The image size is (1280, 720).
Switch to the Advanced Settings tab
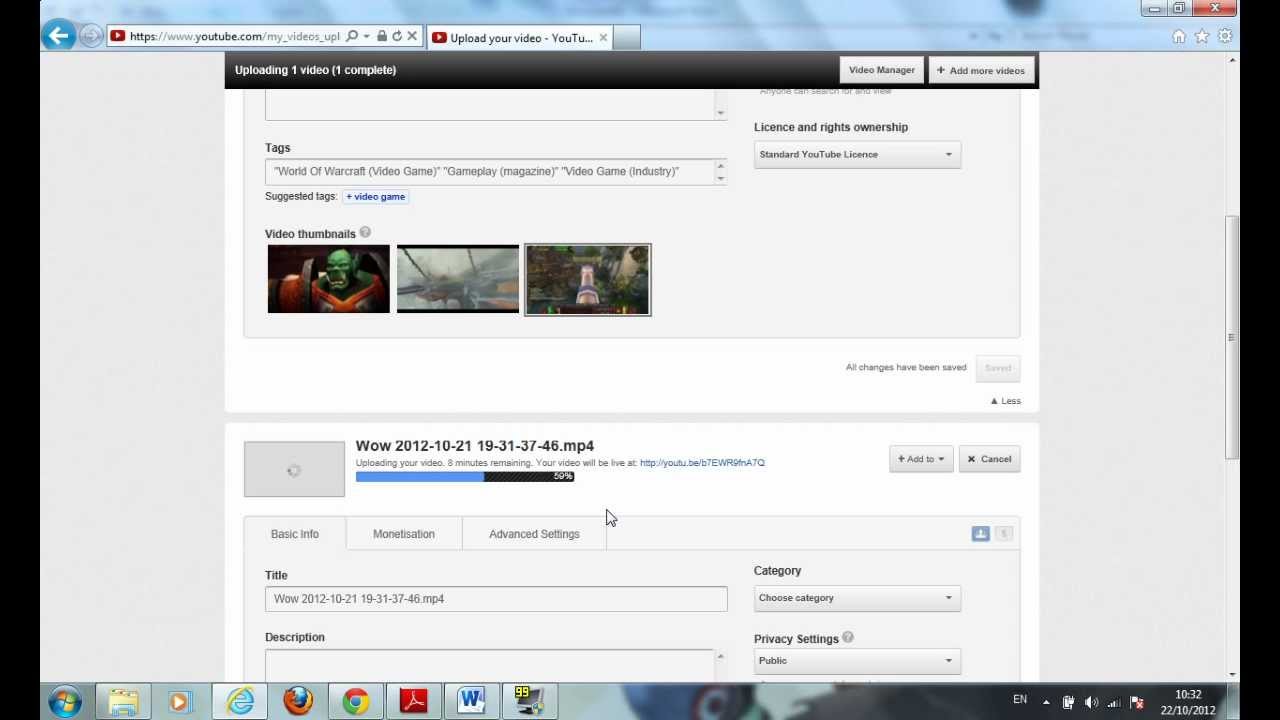(534, 534)
